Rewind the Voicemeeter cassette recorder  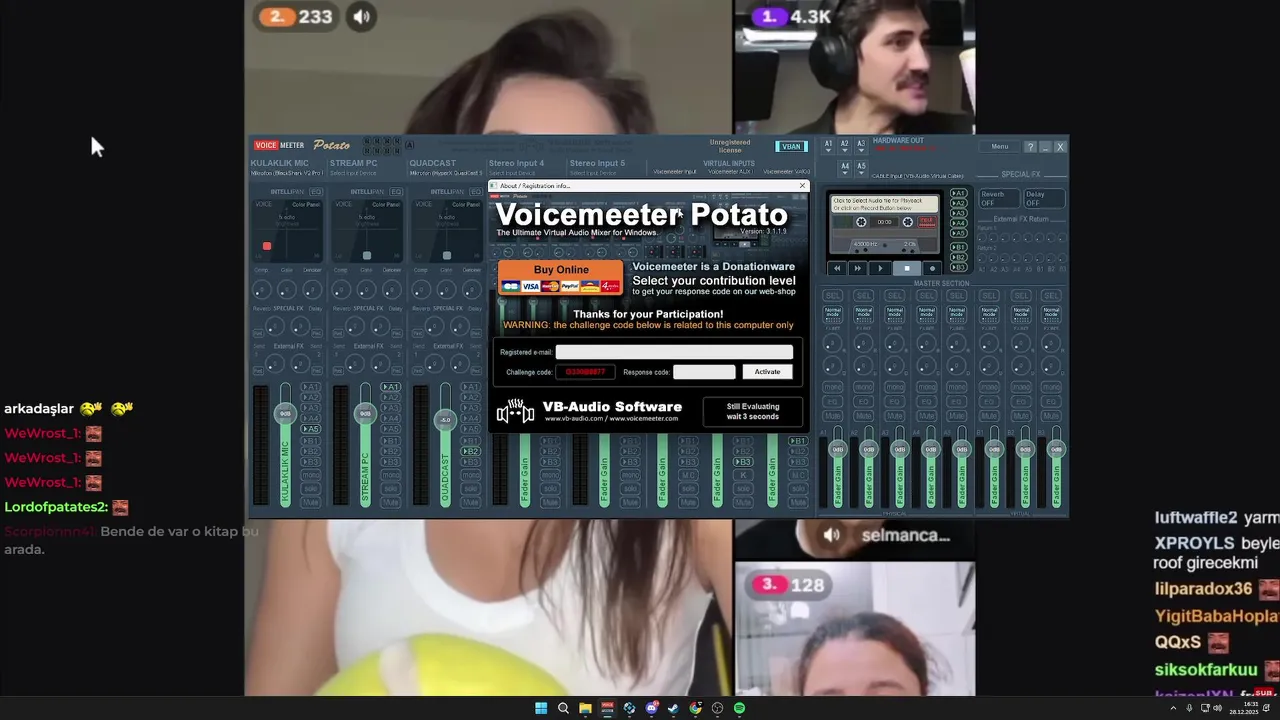tap(837, 268)
